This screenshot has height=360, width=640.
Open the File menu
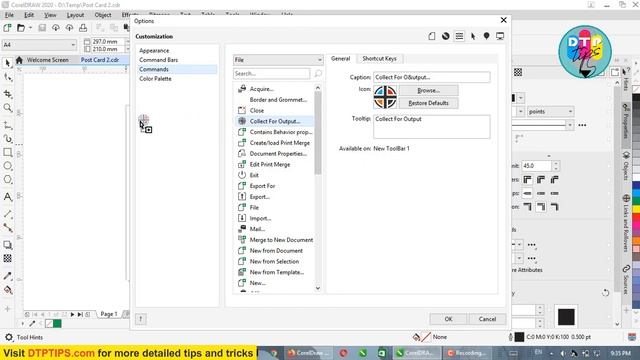coord(9,15)
